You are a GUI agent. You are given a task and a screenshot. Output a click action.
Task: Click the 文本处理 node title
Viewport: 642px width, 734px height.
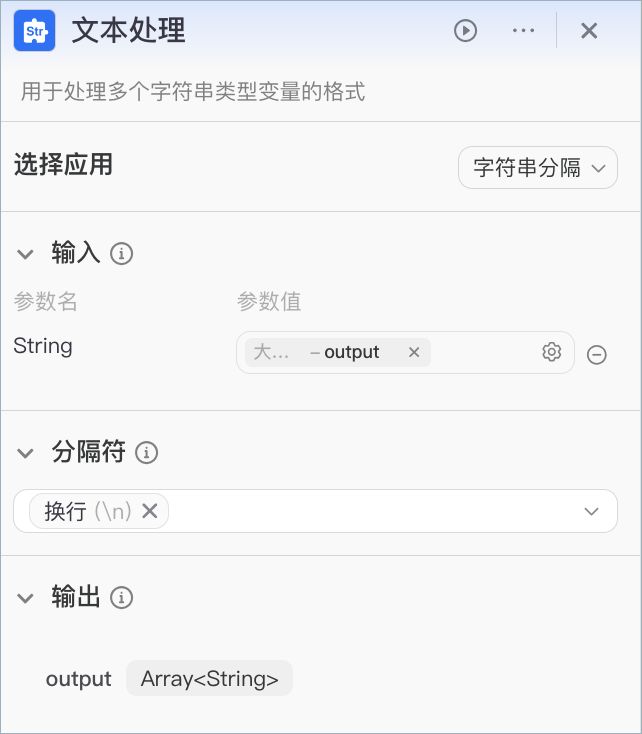pyautogui.click(x=129, y=31)
